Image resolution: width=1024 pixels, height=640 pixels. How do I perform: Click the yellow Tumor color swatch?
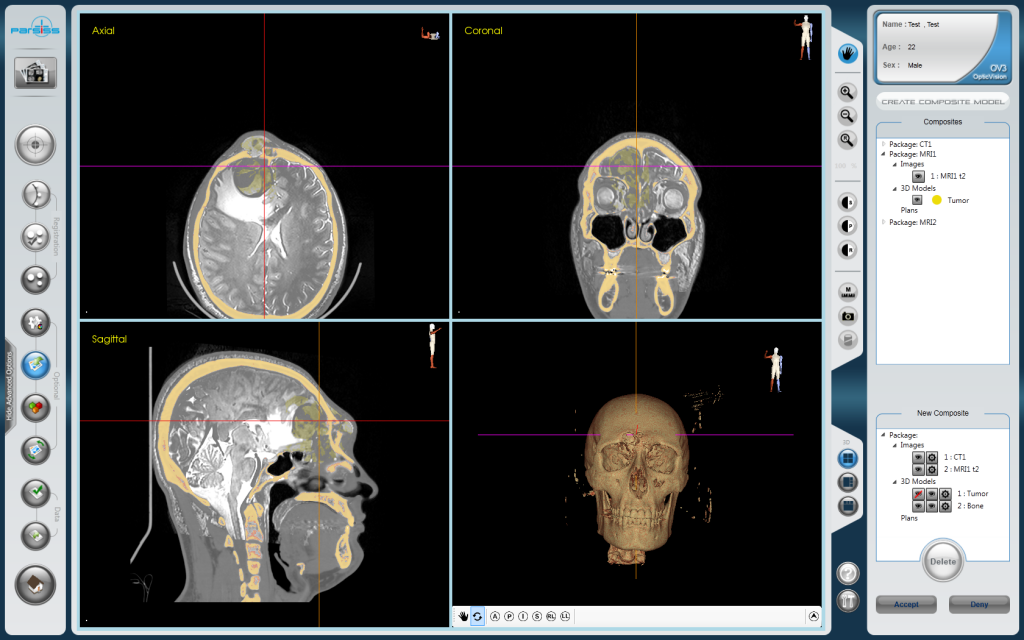[x=937, y=200]
